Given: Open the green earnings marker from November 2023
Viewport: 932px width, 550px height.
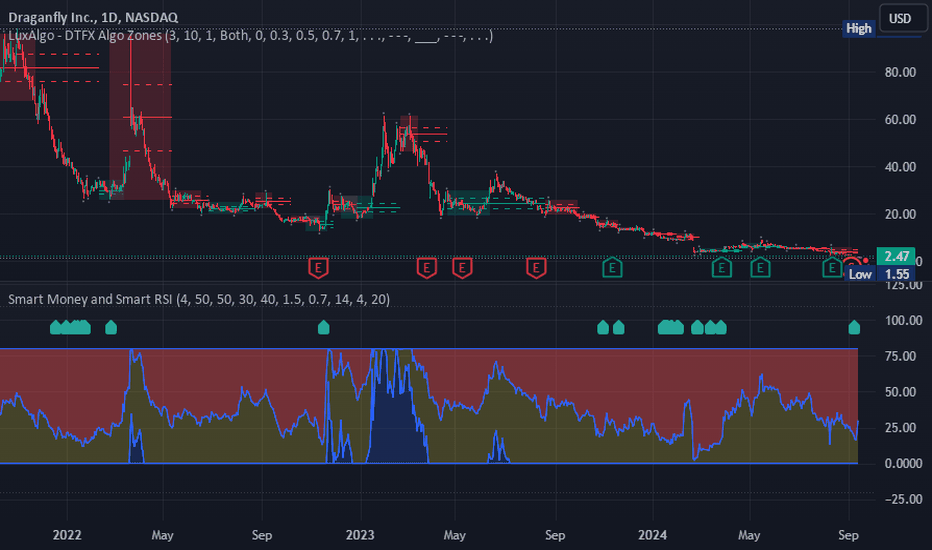Looking at the screenshot, I should (x=612, y=268).
